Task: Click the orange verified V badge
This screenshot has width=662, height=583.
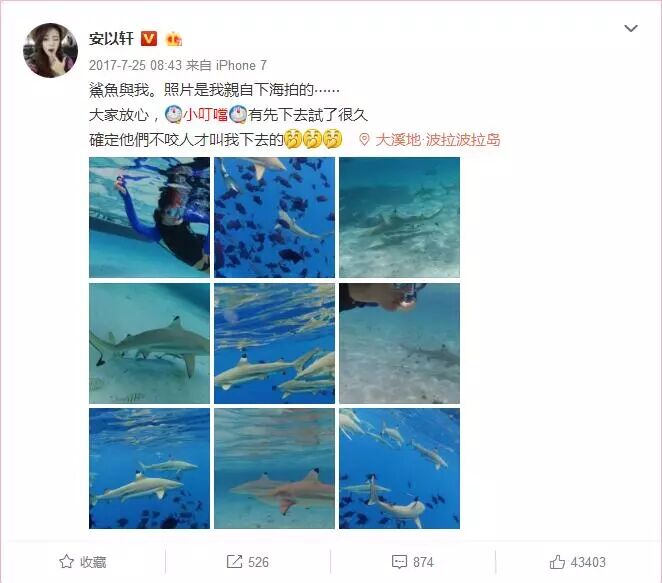Action: pos(149,39)
